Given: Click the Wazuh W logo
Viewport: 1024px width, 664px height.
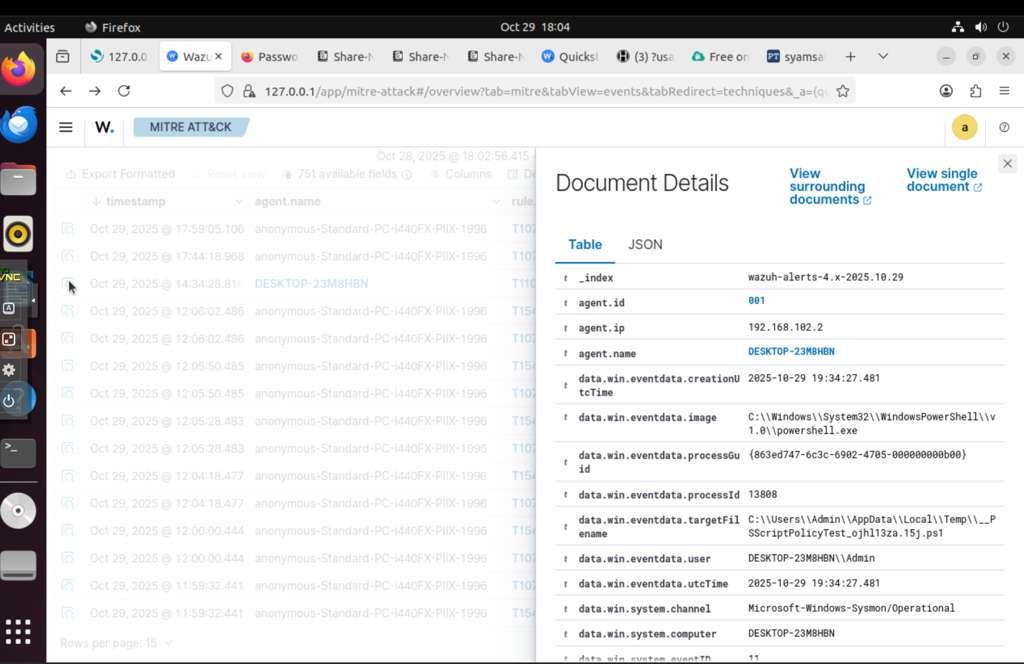Looking at the screenshot, I should click(104, 127).
